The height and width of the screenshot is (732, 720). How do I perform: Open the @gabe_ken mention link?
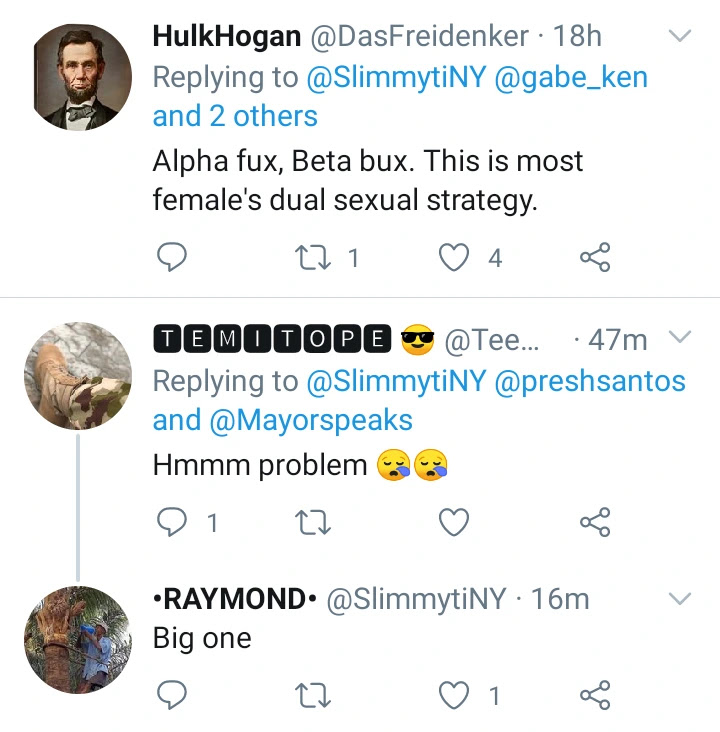point(571,77)
